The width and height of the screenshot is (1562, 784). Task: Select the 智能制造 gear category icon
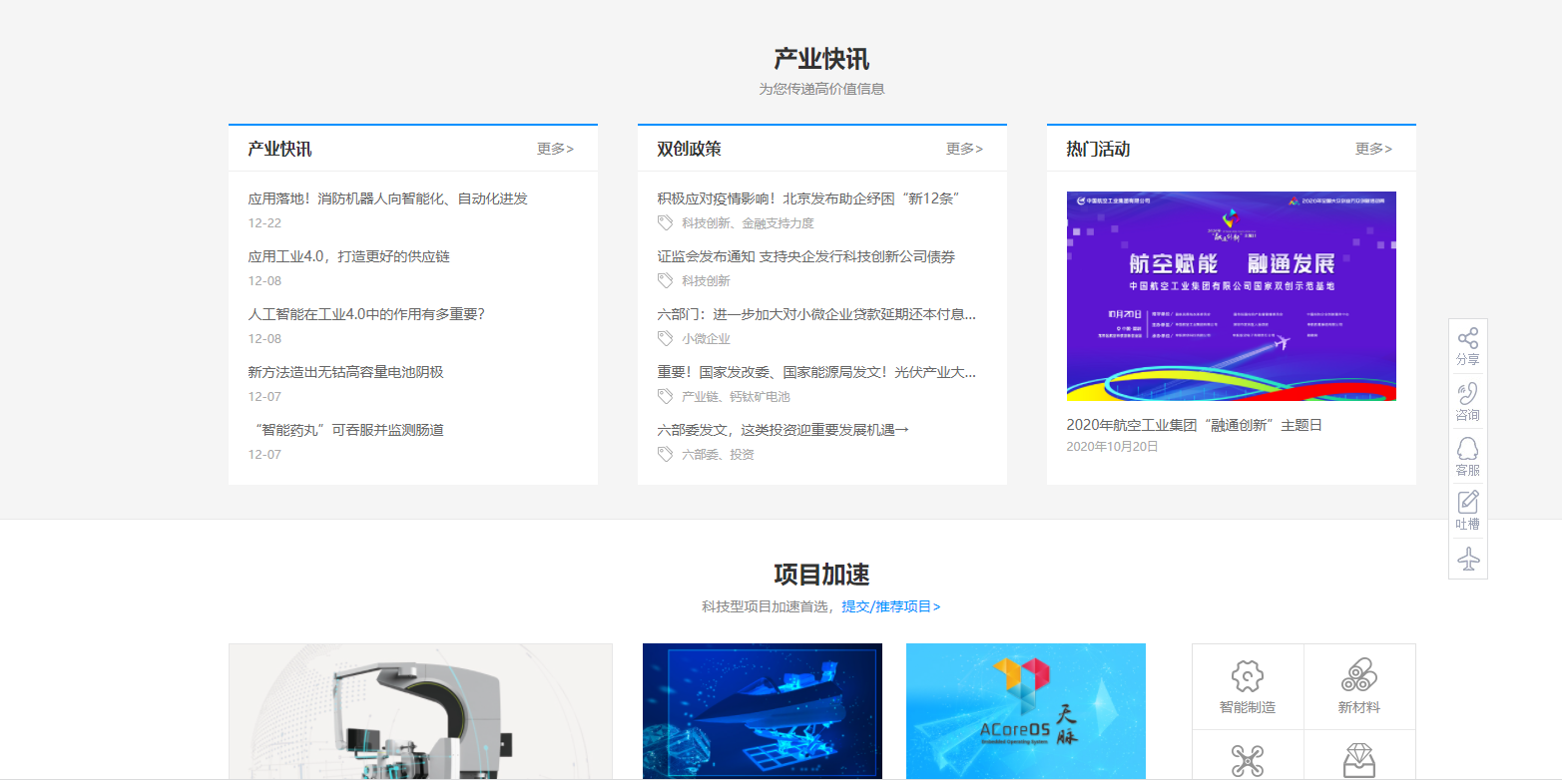click(x=1248, y=676)
